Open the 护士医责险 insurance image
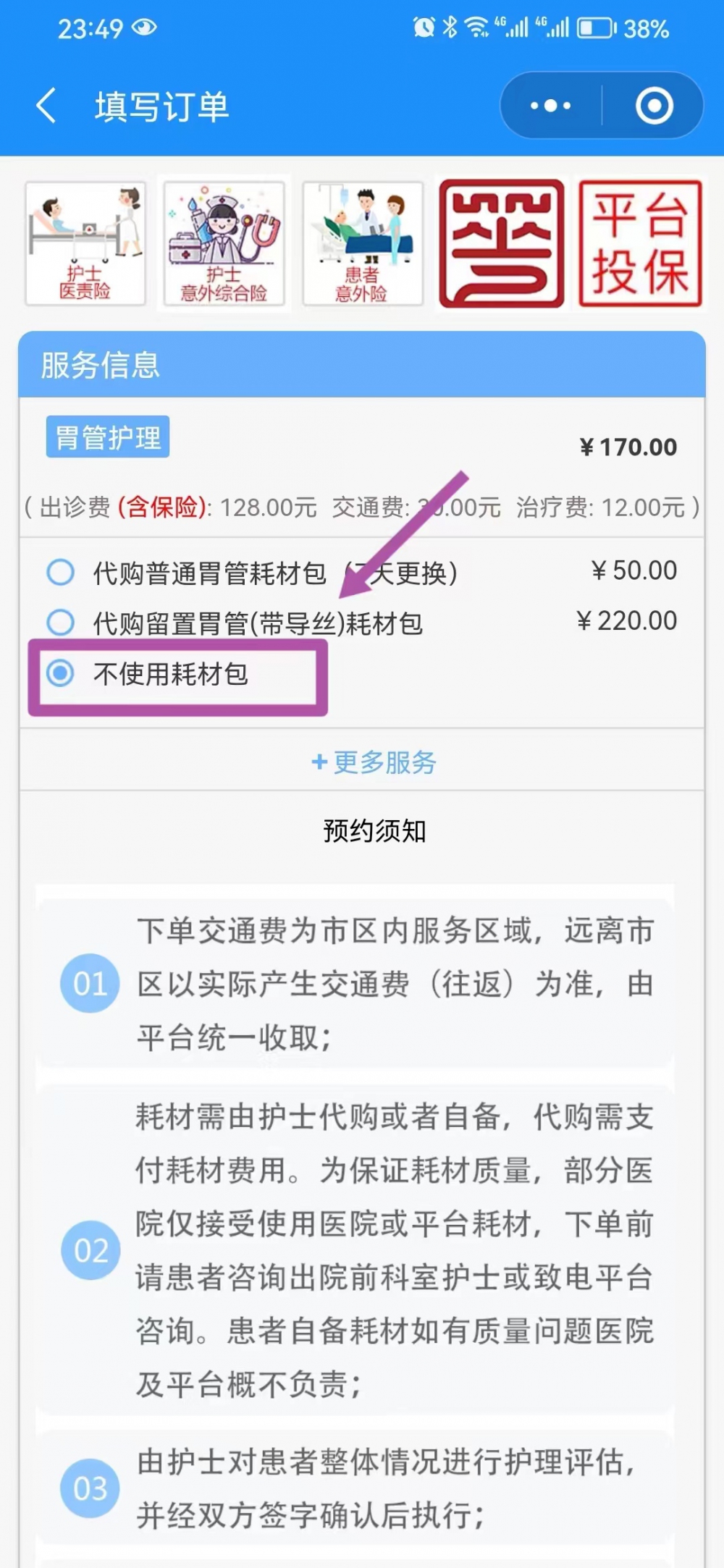The width and height of the screenshot is (724, 1568). (85, 244)
